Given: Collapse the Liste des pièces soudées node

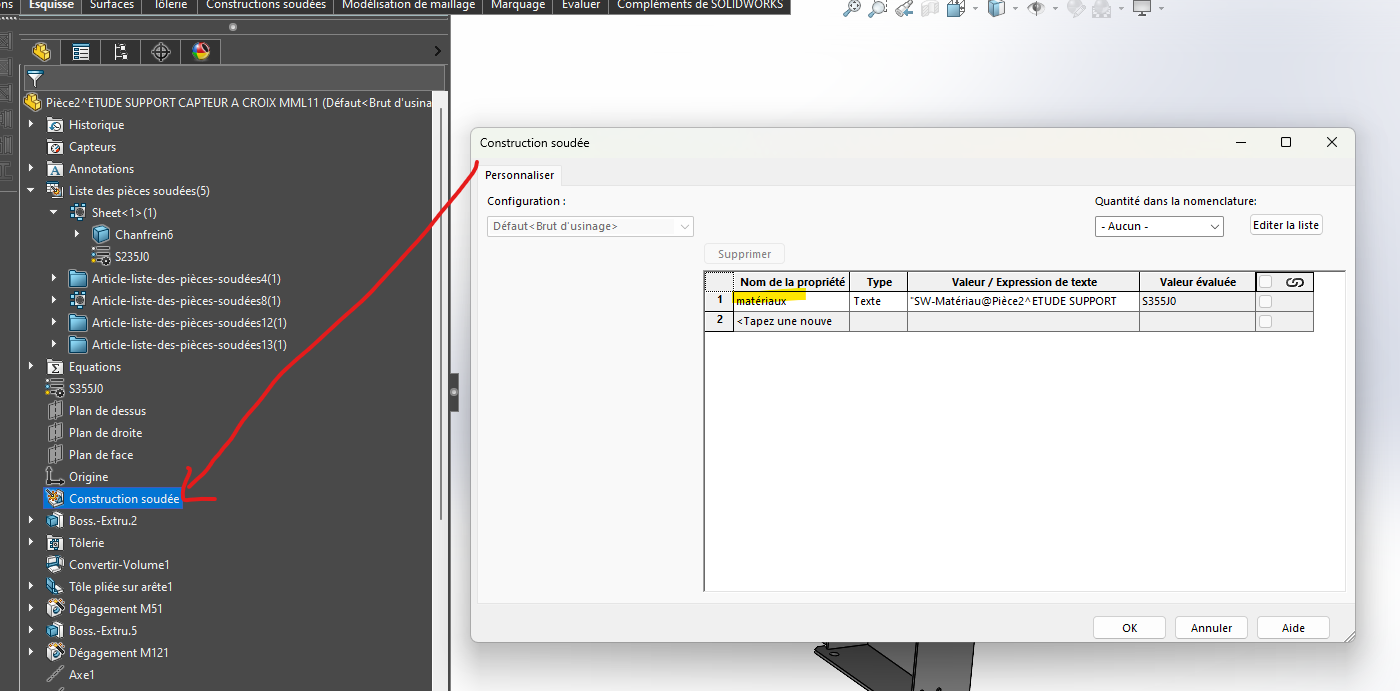Looking at the screenshot, I should 31,191.
